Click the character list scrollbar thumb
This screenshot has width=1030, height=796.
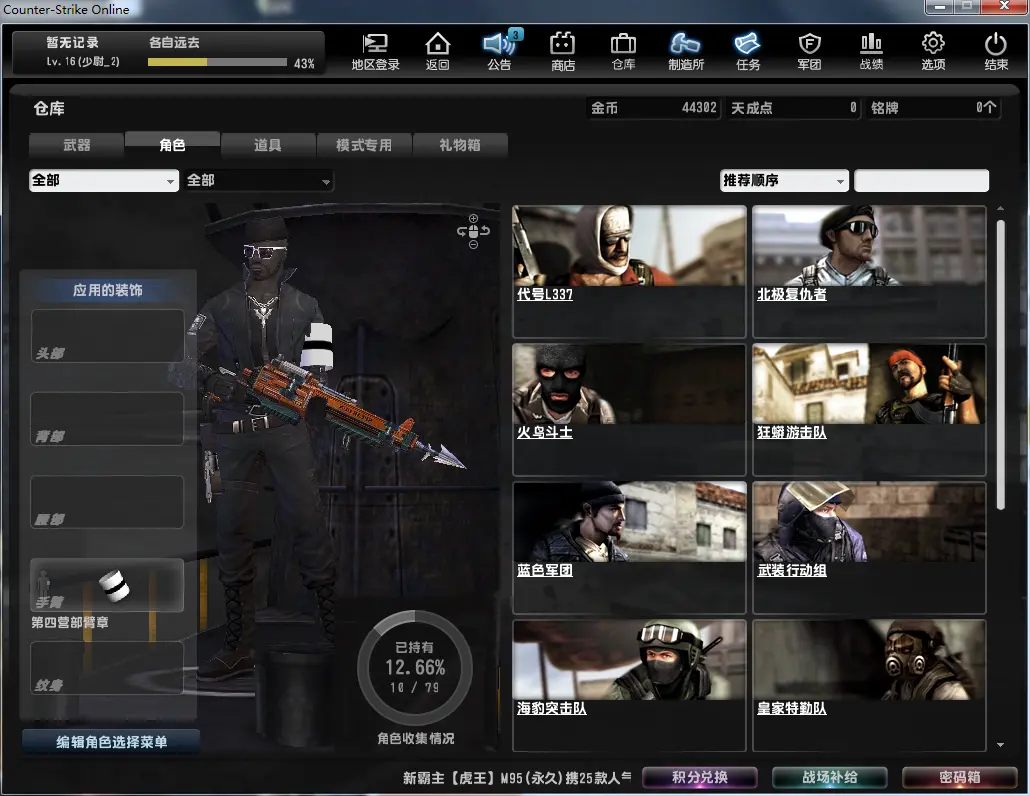[1000, 365]
